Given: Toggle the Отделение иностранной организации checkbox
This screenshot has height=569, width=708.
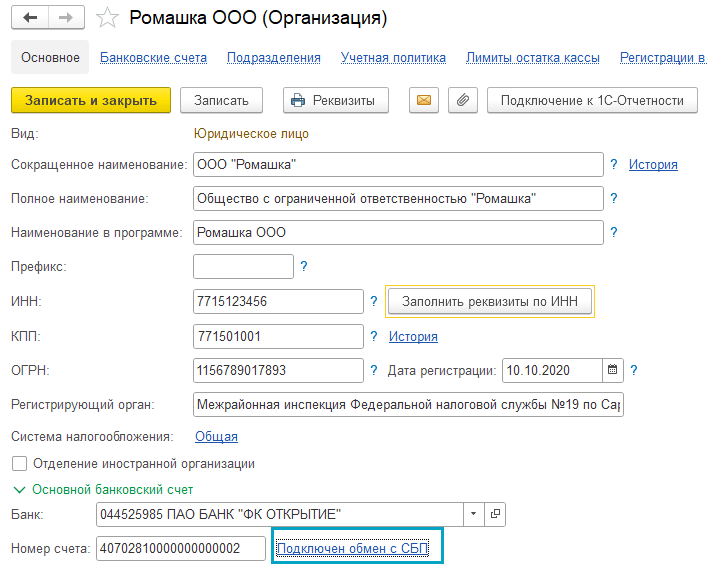Looking at the screenshot, I should [x=19, y=463].
